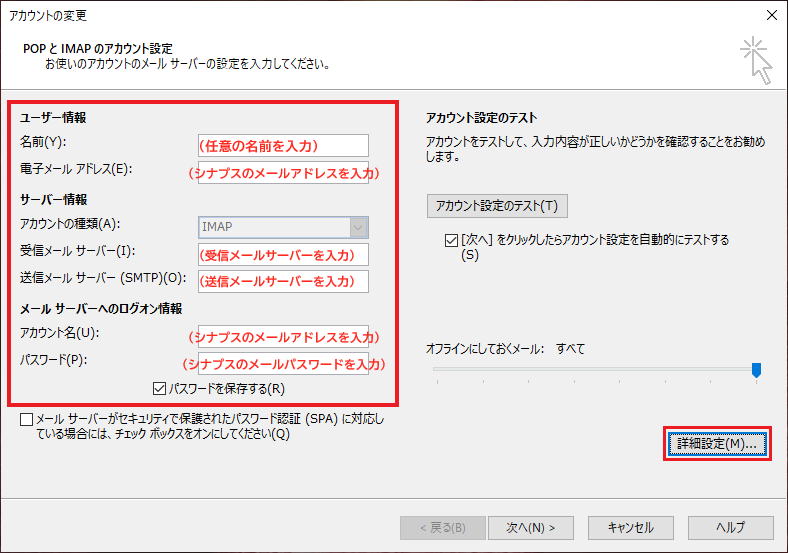Select the 受信メール サーバー input field
The width and height of the screenshot is (788, 553).
(x=284, y=254)
